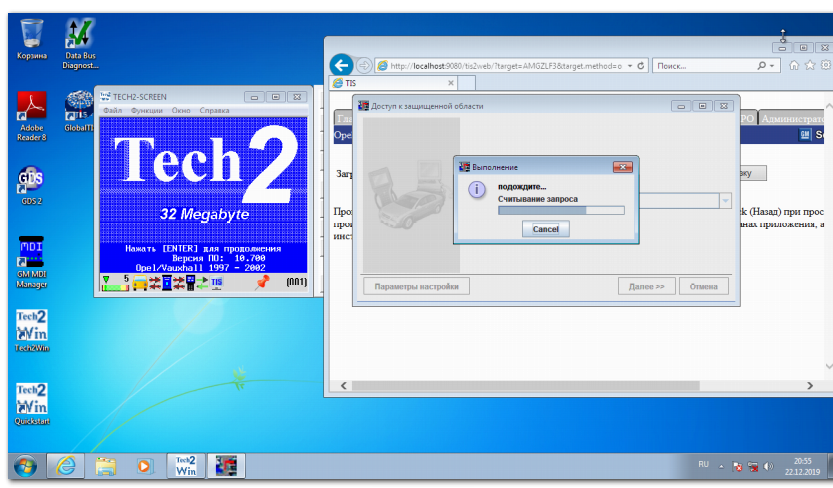Click the blue interface module icon in Tech2 status bar

click(x=167, y=282)
